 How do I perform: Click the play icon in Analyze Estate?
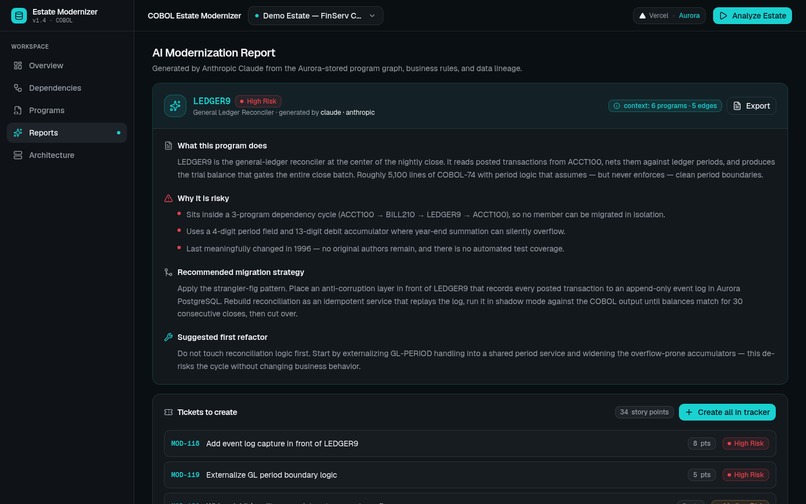pyautogui.click(x=723, y=16)
